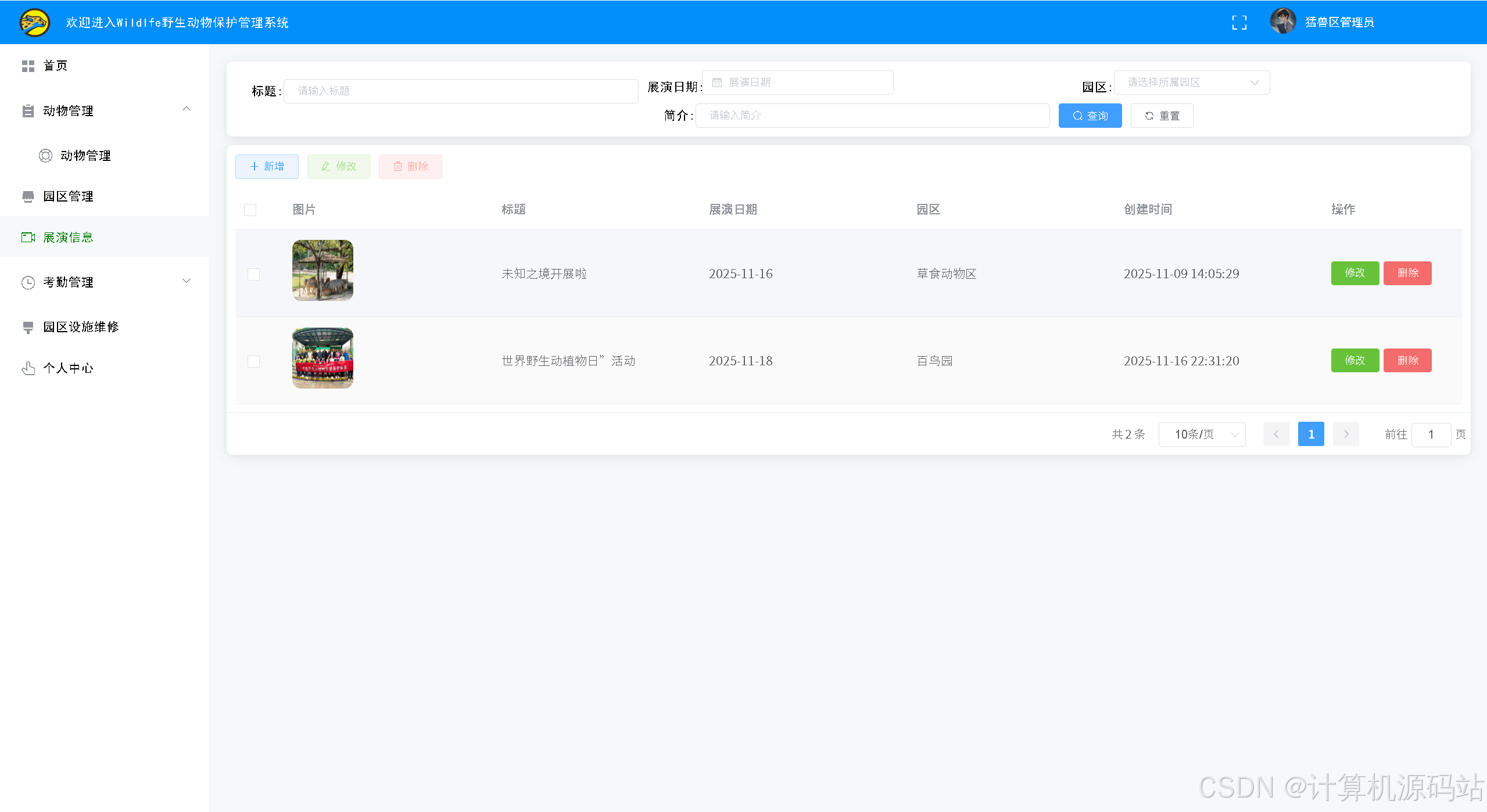Click the 园区管理 shop icon
The image size is (1487, 812).
pyautogui.click(x=28, y=196)
